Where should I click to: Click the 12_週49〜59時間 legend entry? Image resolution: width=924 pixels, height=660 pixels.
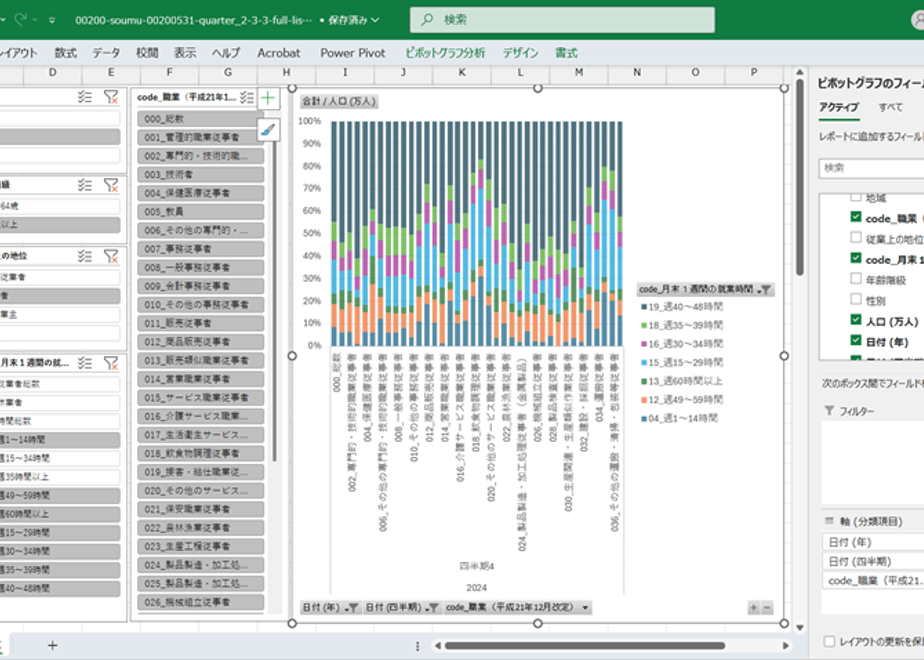[682, 400]
